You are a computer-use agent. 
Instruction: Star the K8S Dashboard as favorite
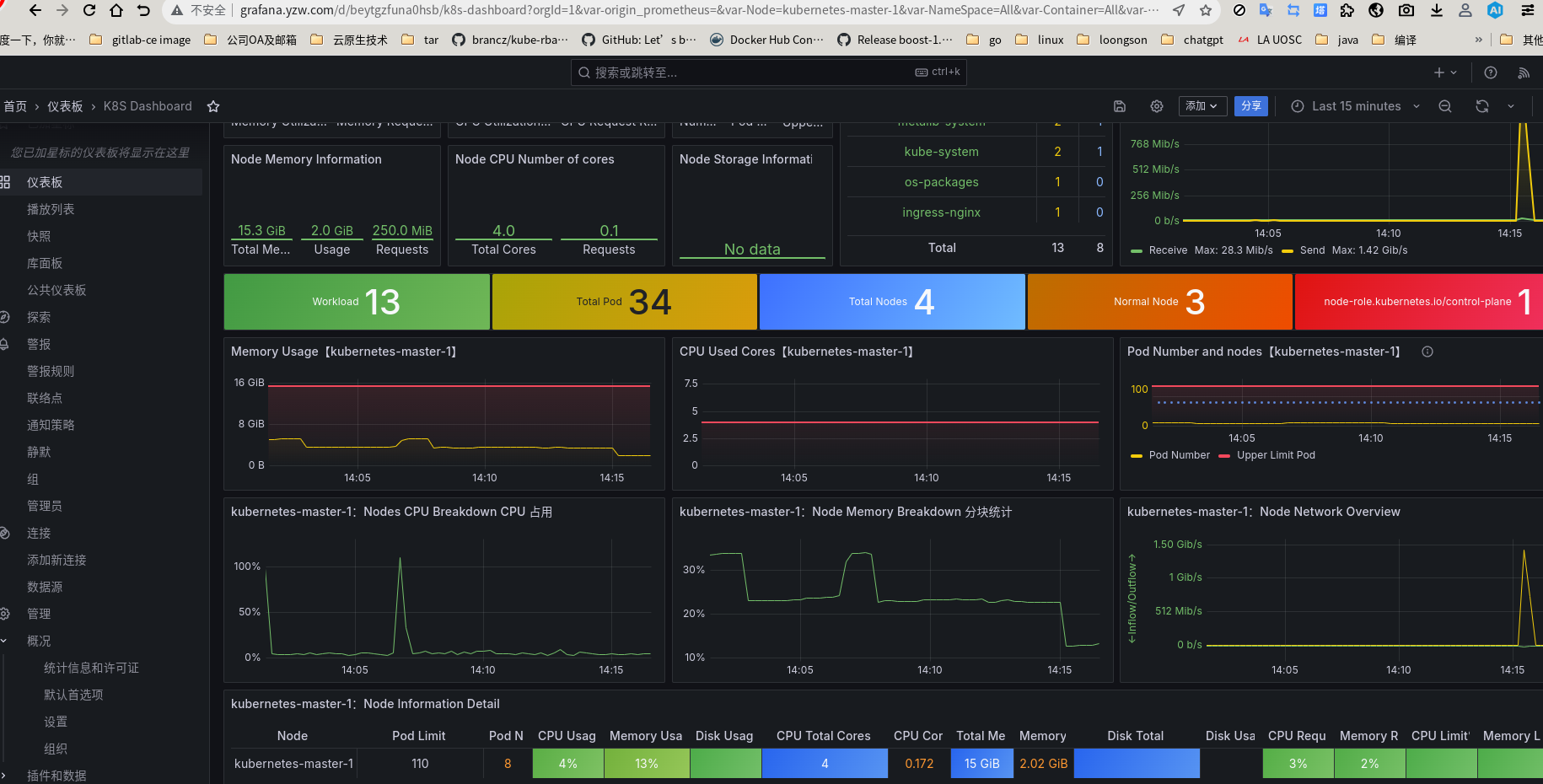point(213,106)
